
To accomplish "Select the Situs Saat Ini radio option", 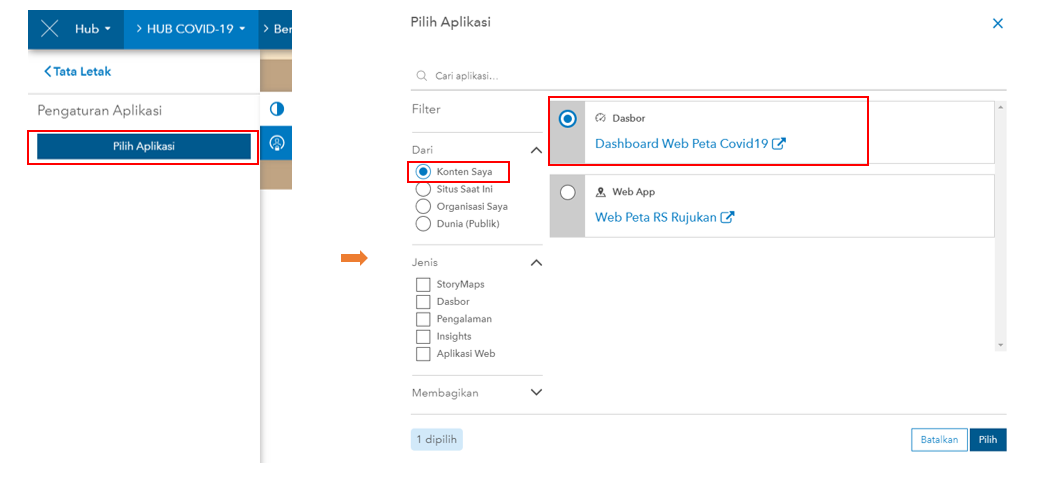I will point(423,189).
